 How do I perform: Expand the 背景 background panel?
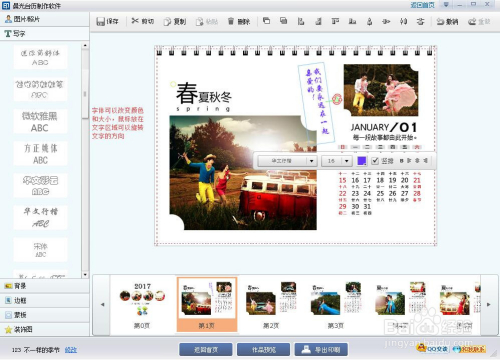(45, 286)
